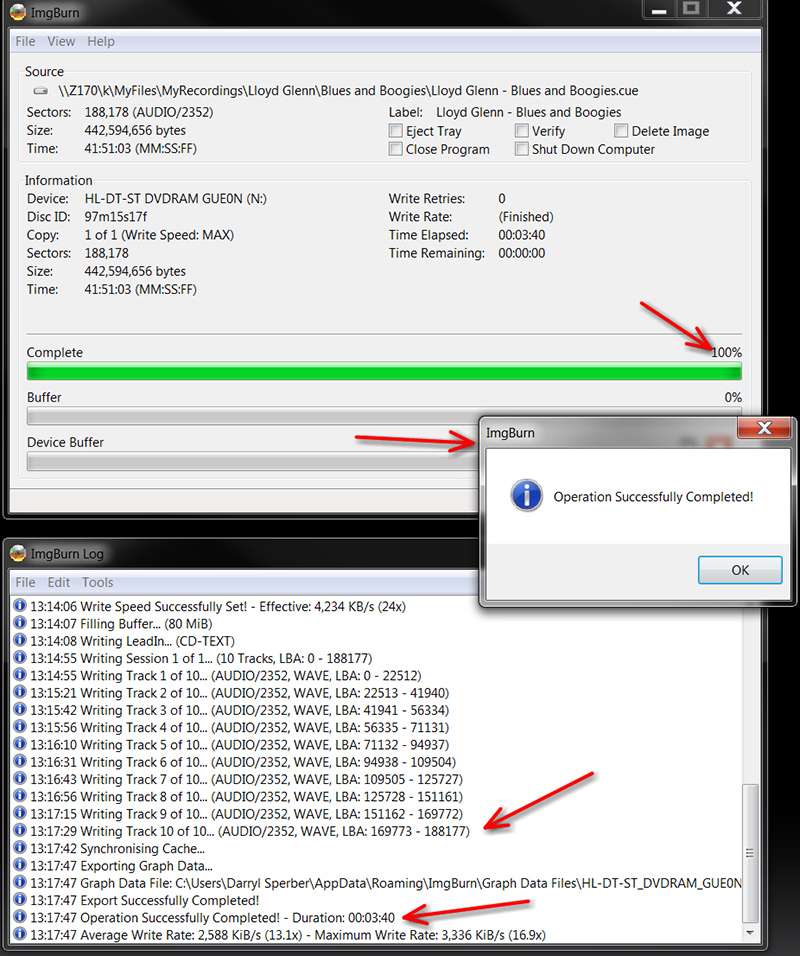This screenshot has height=956, width=800.
Task: Enable the Shut Down Computer checkbox
Action: tap(521, 149)
